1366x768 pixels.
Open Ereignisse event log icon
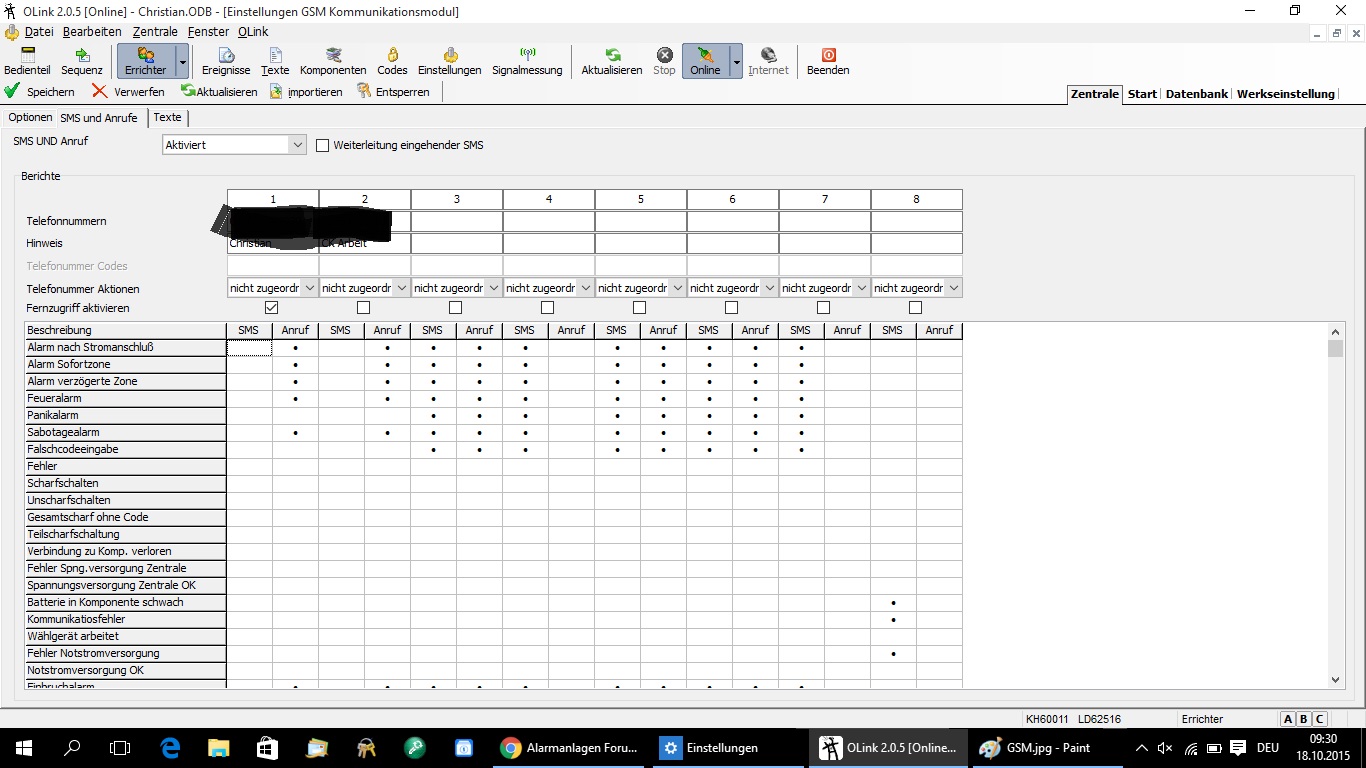[226, 61]
